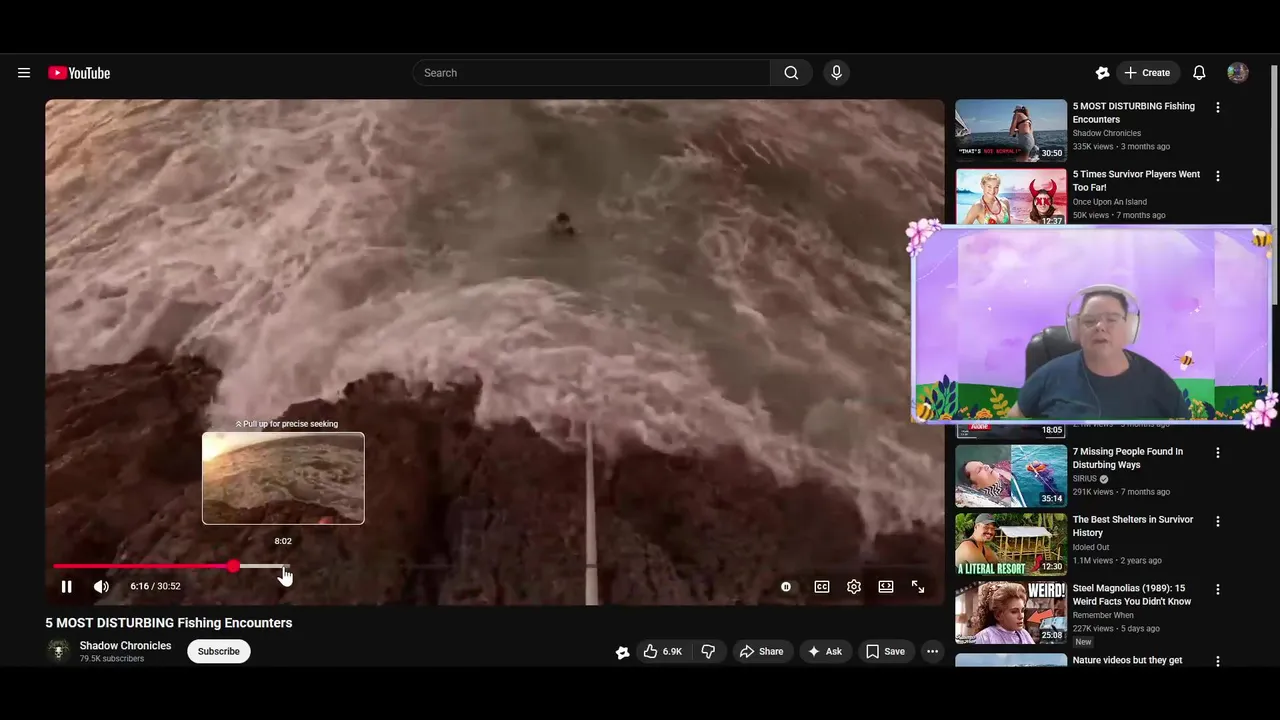This screenshot has width=1280, height=720.
Task: Subscribe to Shadow Chronicles
Action: click(x=218, y=651)
